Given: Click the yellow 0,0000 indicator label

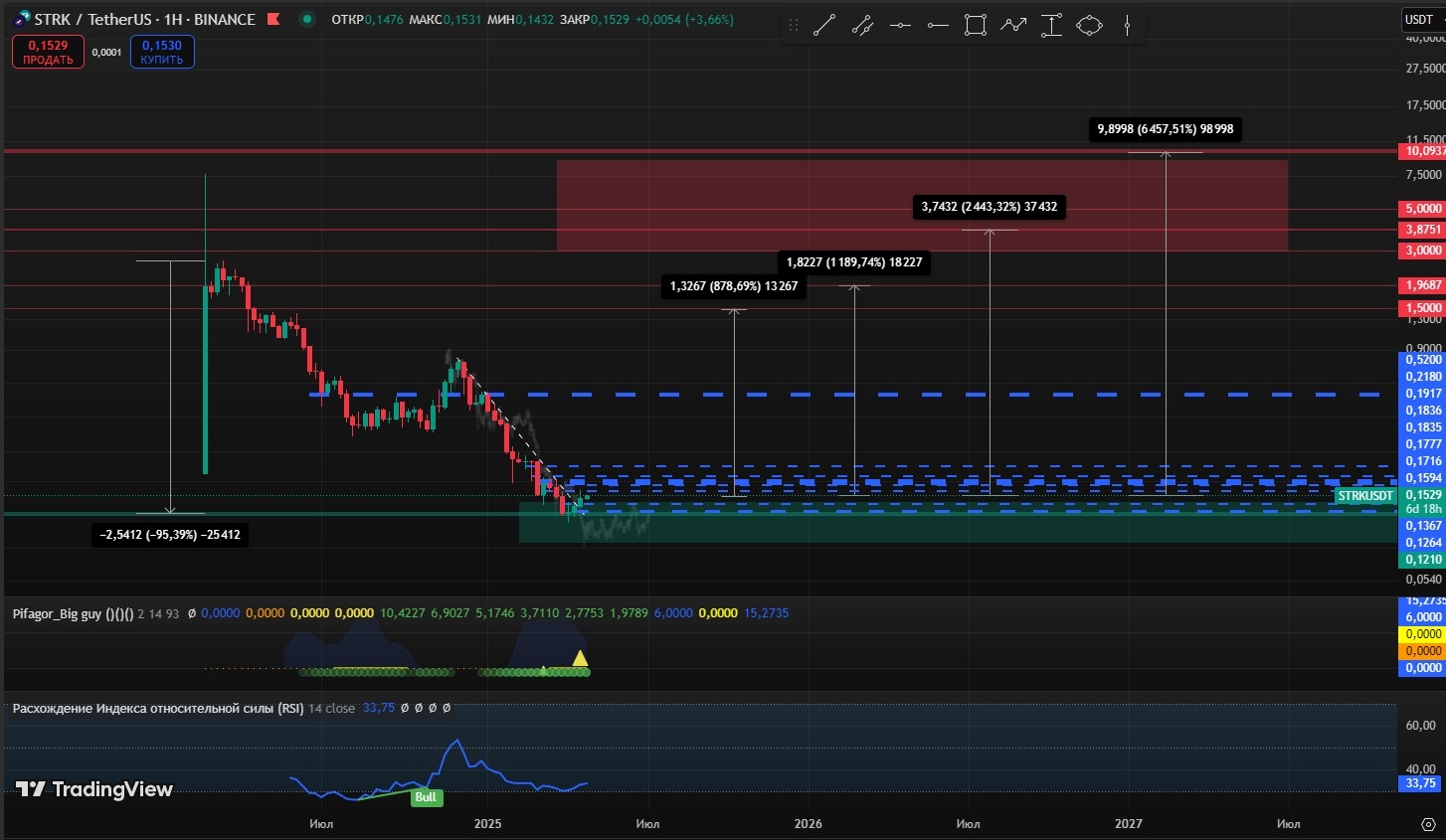Looking at the screenshot, I should (x=1423, y=634).
